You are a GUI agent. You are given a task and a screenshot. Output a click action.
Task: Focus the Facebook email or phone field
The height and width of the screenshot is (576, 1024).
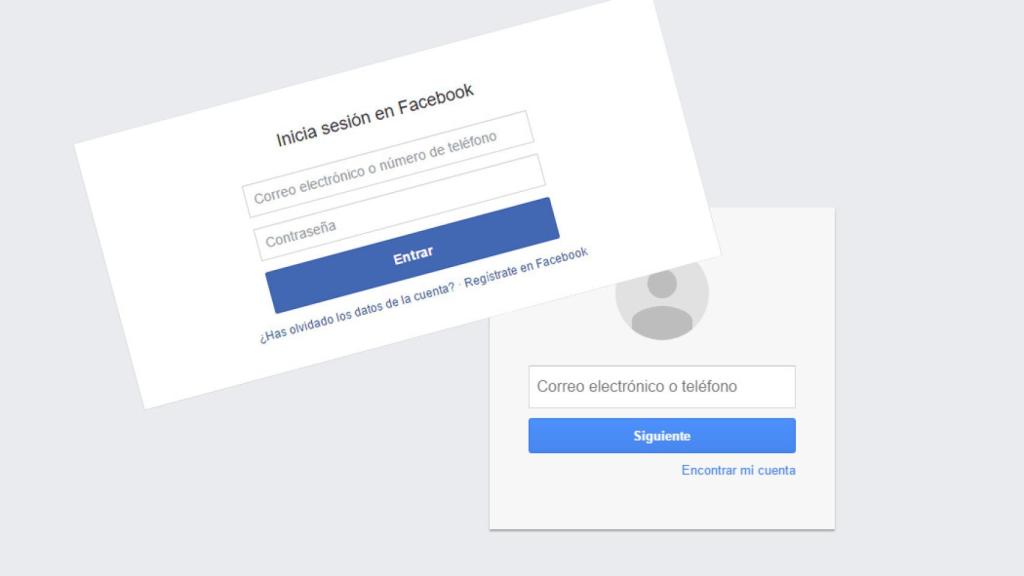pyautogui.click(x=388, y=164)
